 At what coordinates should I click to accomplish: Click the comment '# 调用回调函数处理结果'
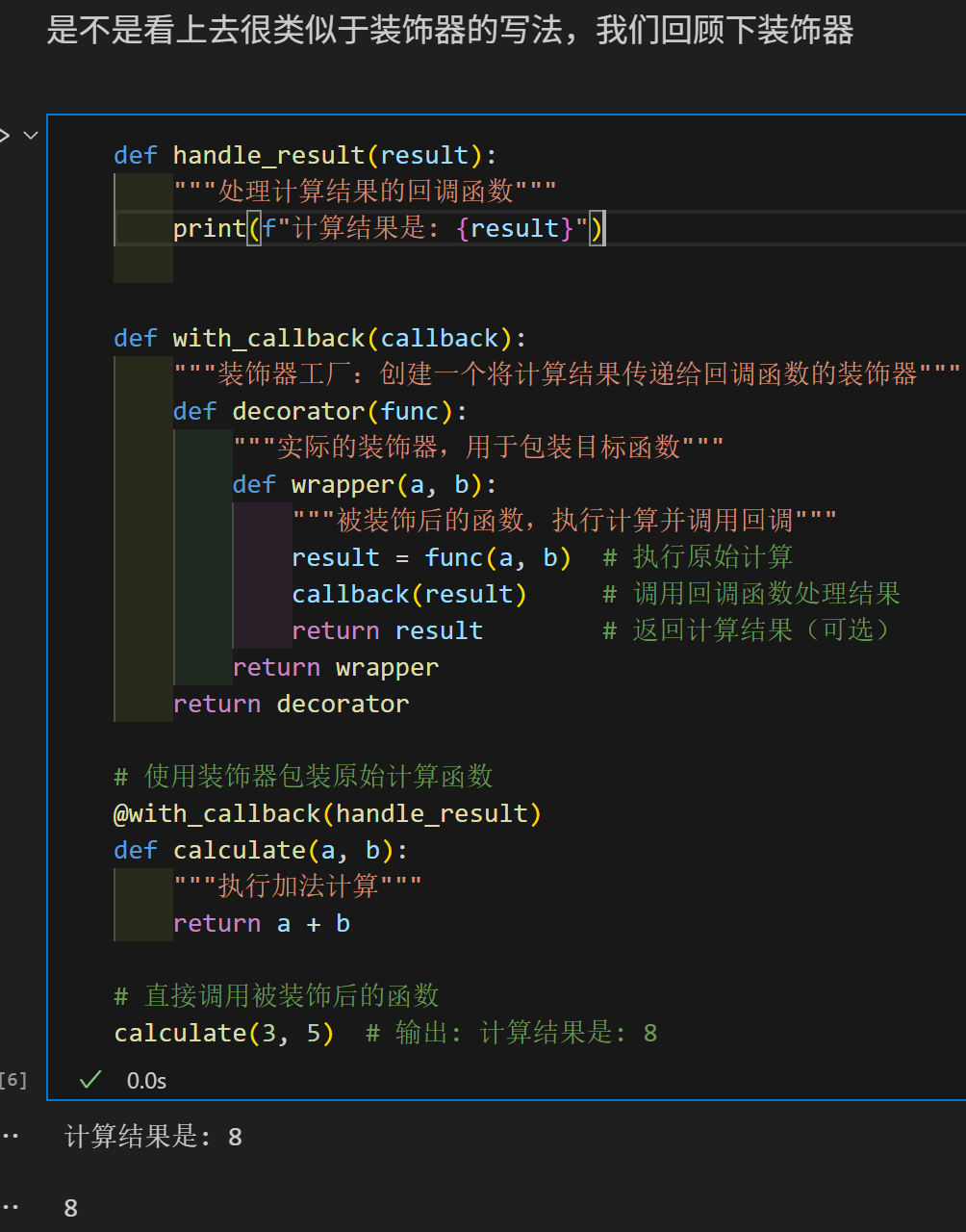click(x=752, y=594)
